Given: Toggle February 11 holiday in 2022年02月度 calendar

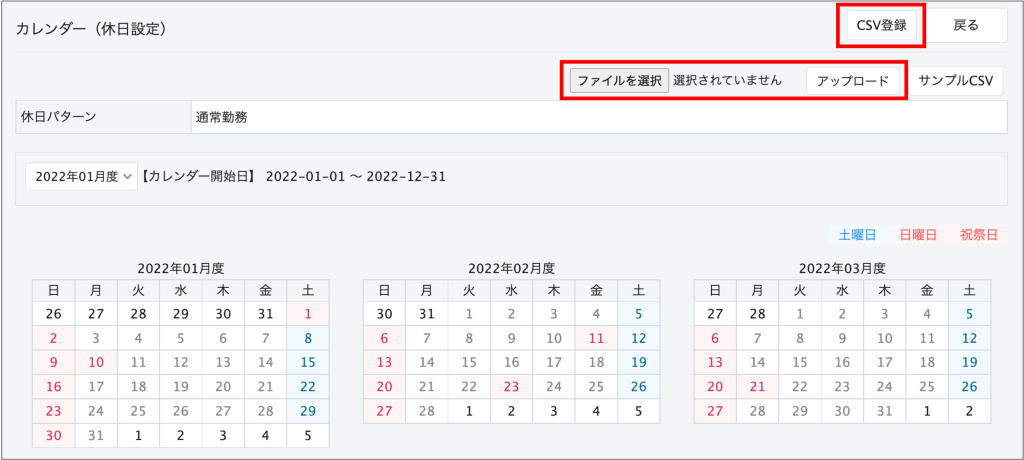Looking at the screenshot, I should click(x=596, y=338).
